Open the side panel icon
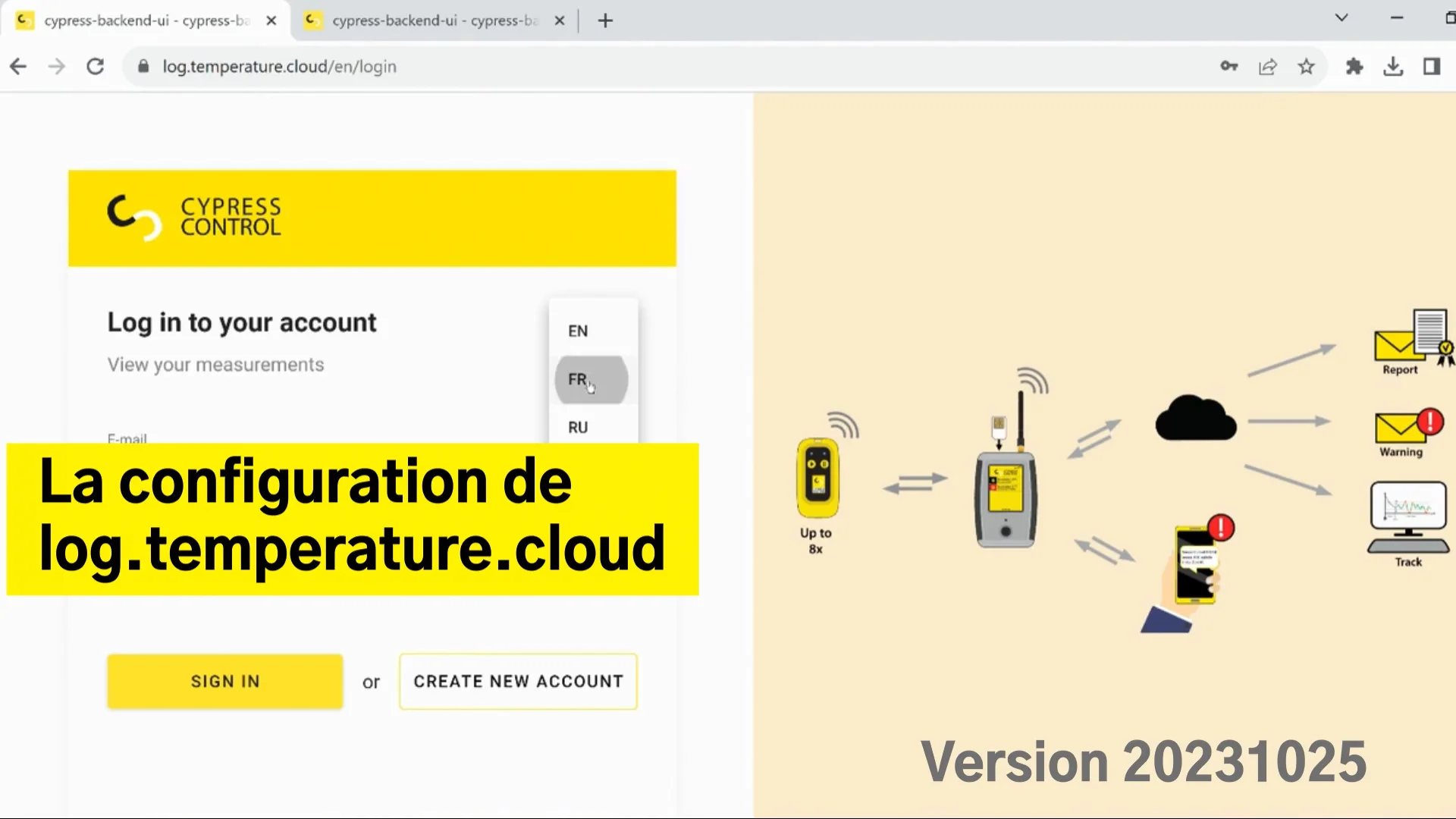Image resolution: width=1456 pixels, height=819 pixels. (x=1432, y=67)
